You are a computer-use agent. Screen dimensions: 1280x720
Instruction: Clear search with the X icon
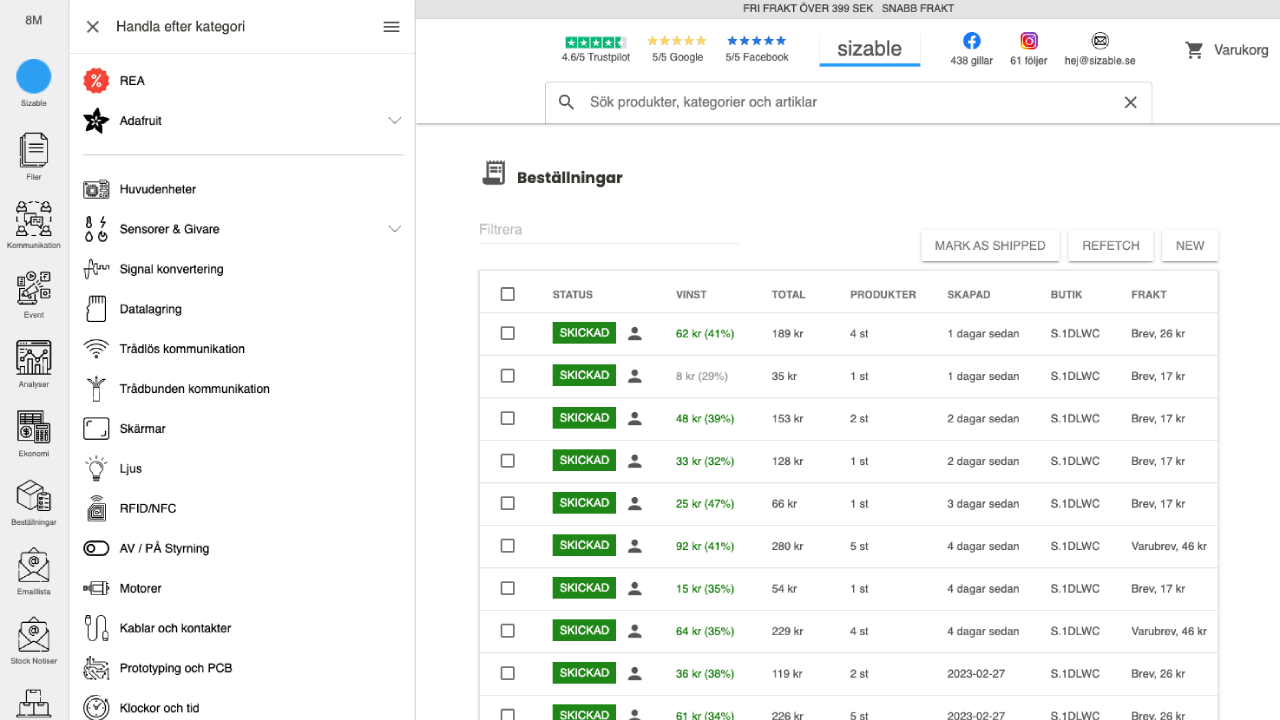(1130, 102)
